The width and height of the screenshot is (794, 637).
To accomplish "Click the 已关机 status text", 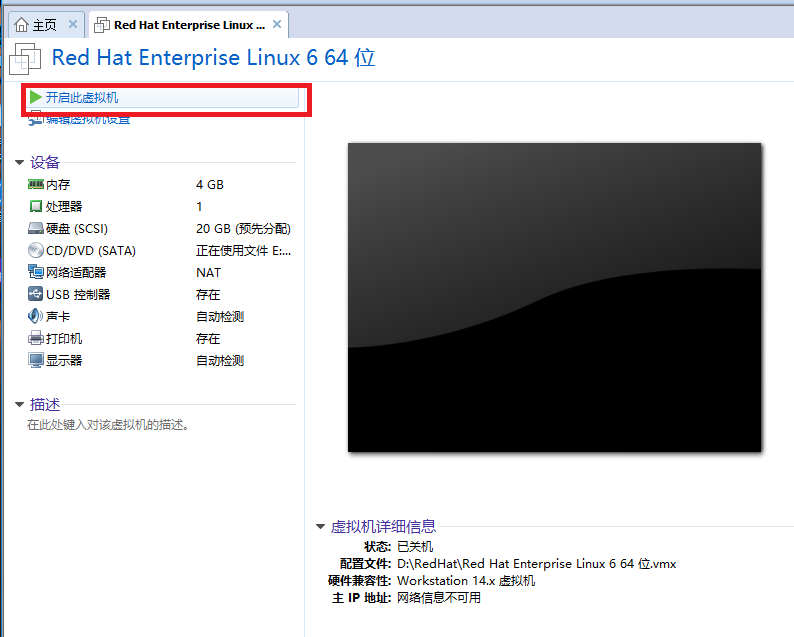I will 415,547.
